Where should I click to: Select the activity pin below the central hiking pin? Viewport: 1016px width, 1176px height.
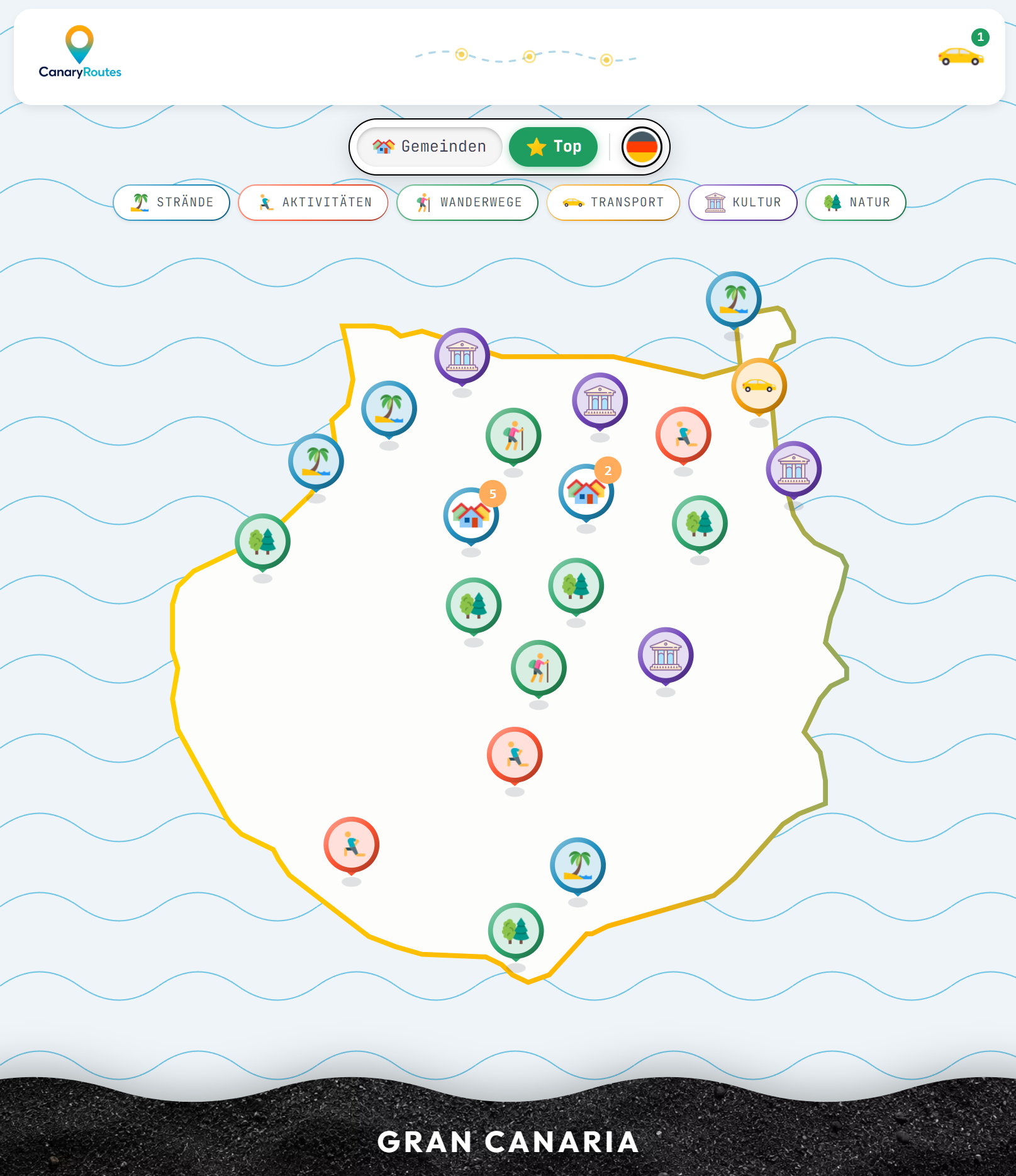515,755
